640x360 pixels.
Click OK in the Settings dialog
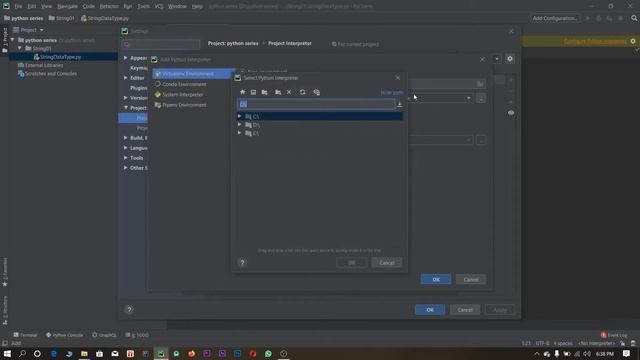(430, 310)
